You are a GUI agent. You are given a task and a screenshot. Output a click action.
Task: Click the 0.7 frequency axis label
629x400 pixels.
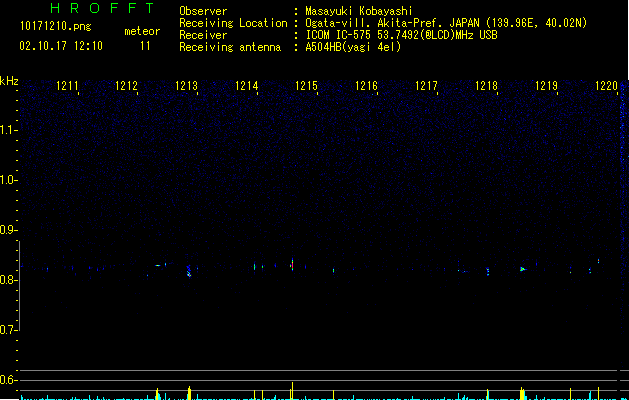8,330
